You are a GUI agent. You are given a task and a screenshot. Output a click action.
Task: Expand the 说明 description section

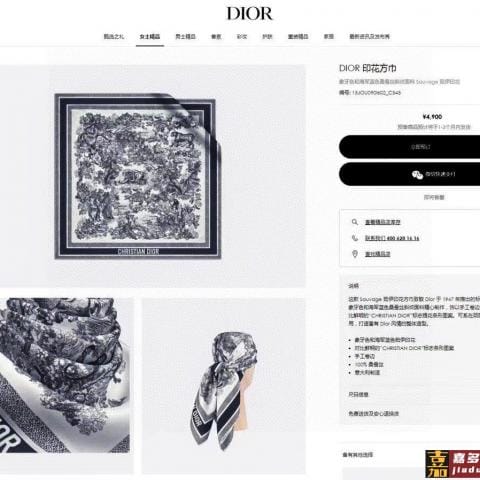point(354,286)
